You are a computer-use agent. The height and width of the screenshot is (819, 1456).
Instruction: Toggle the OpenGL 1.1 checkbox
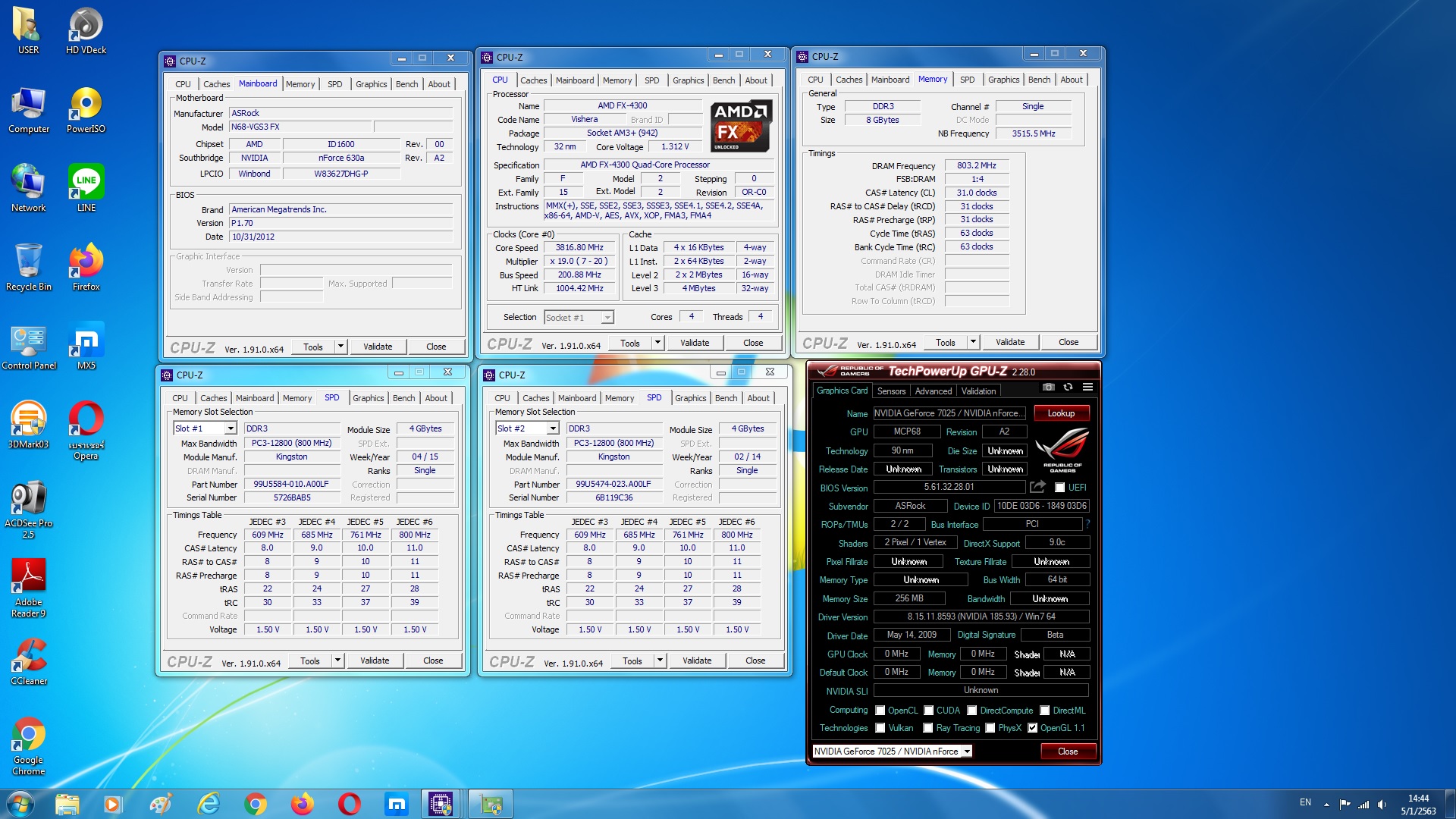coord(1032,728)
